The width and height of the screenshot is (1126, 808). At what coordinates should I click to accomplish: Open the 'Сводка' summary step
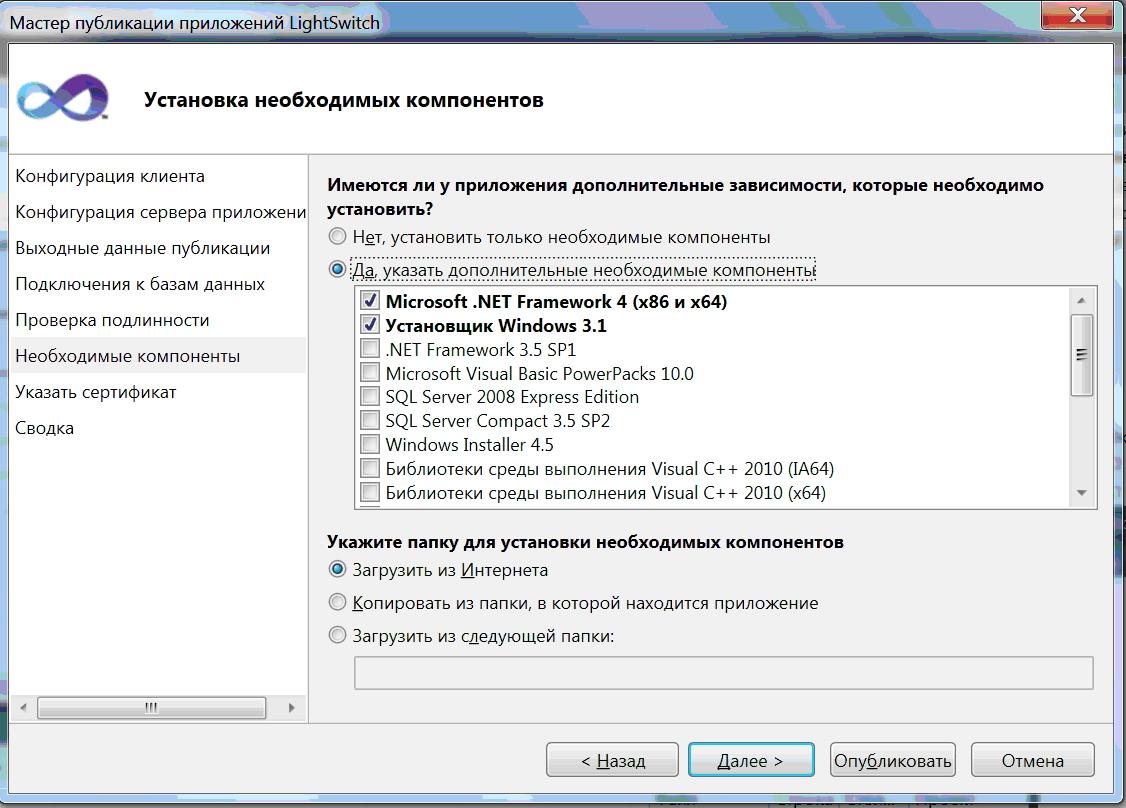(x=45, y=427)
